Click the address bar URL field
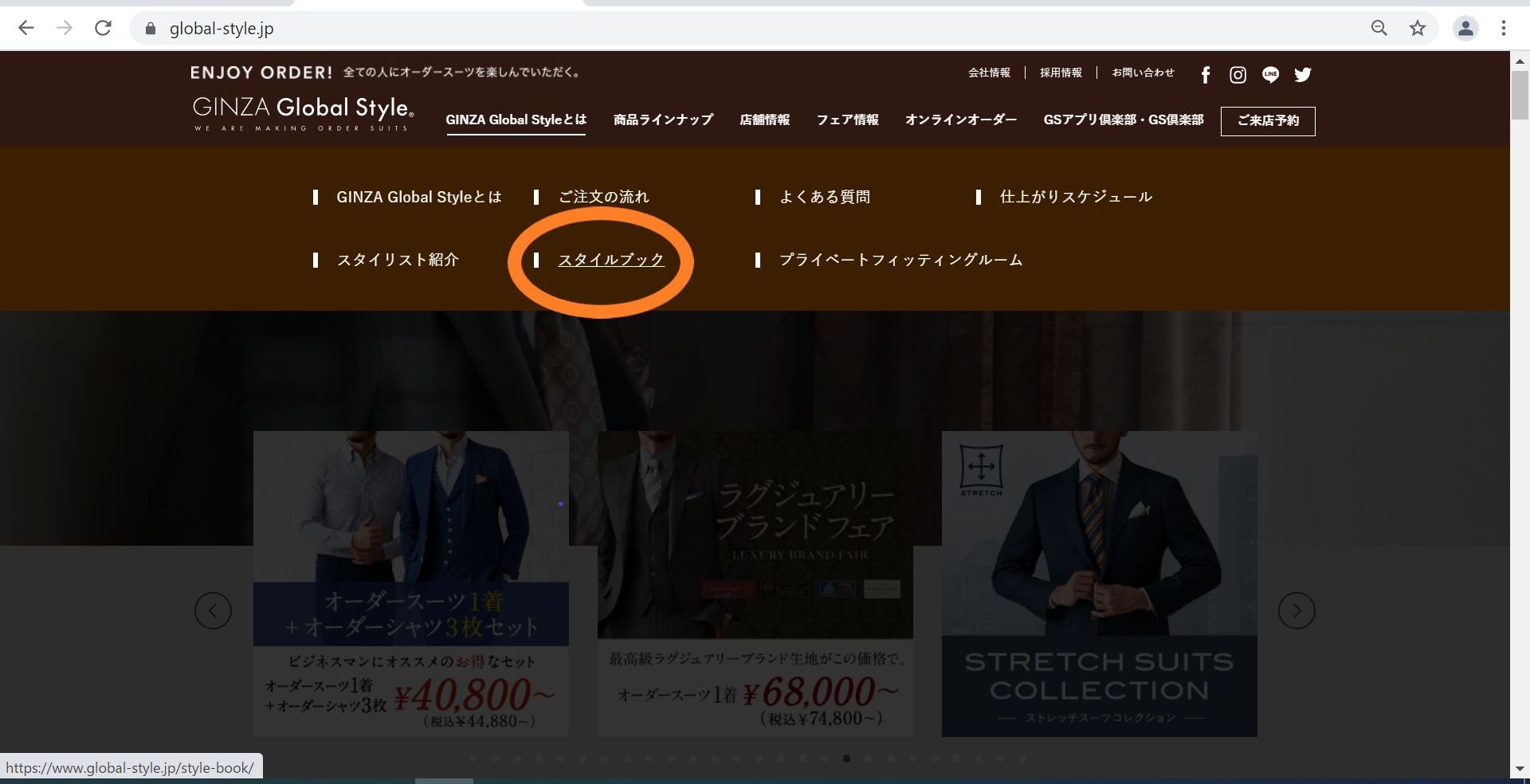Screen dimensions: 1530x784 click(717, 29)
